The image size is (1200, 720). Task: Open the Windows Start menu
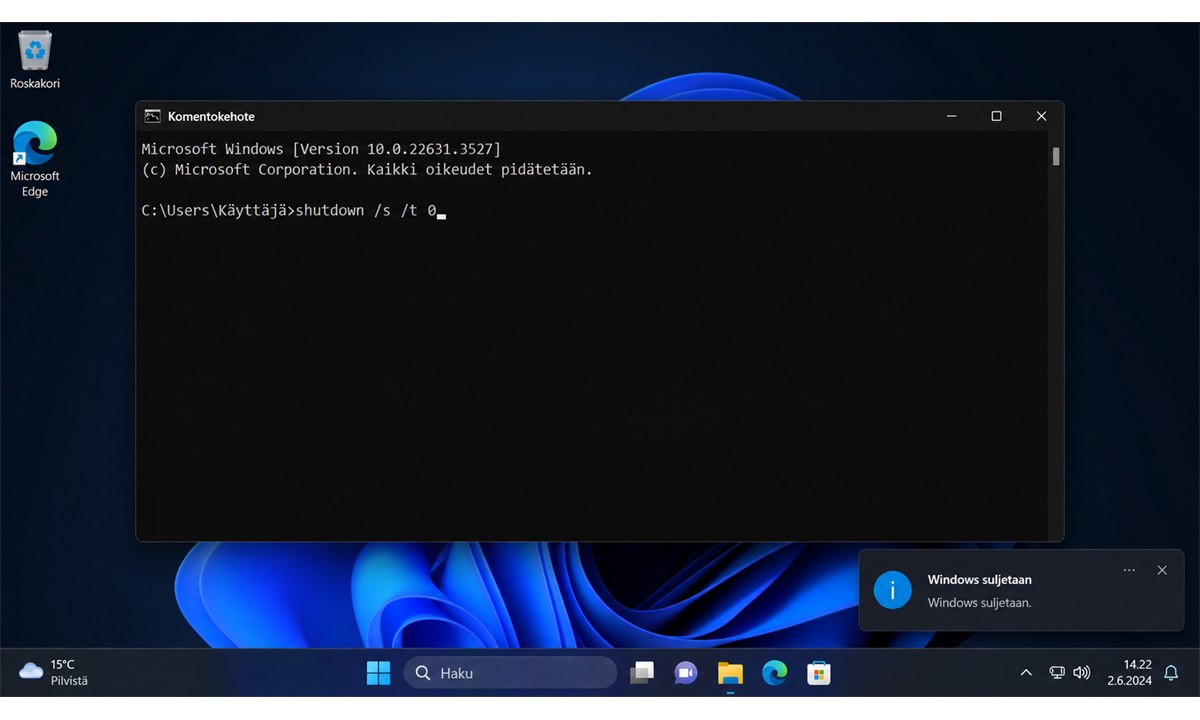pyautogui.click(x=379, y=673)
